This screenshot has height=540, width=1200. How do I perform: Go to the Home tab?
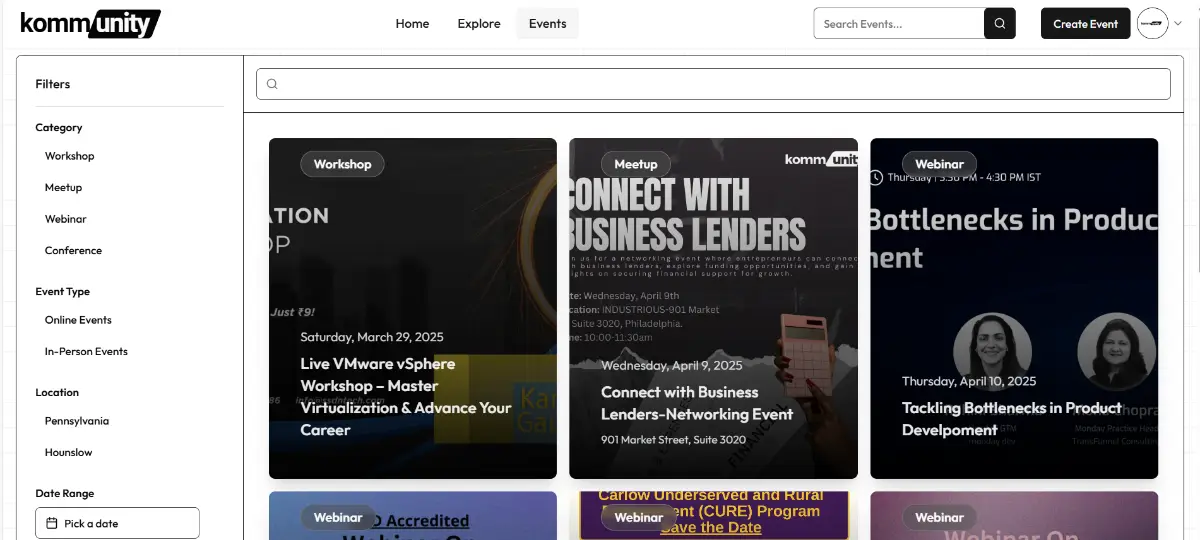[412, 24]
